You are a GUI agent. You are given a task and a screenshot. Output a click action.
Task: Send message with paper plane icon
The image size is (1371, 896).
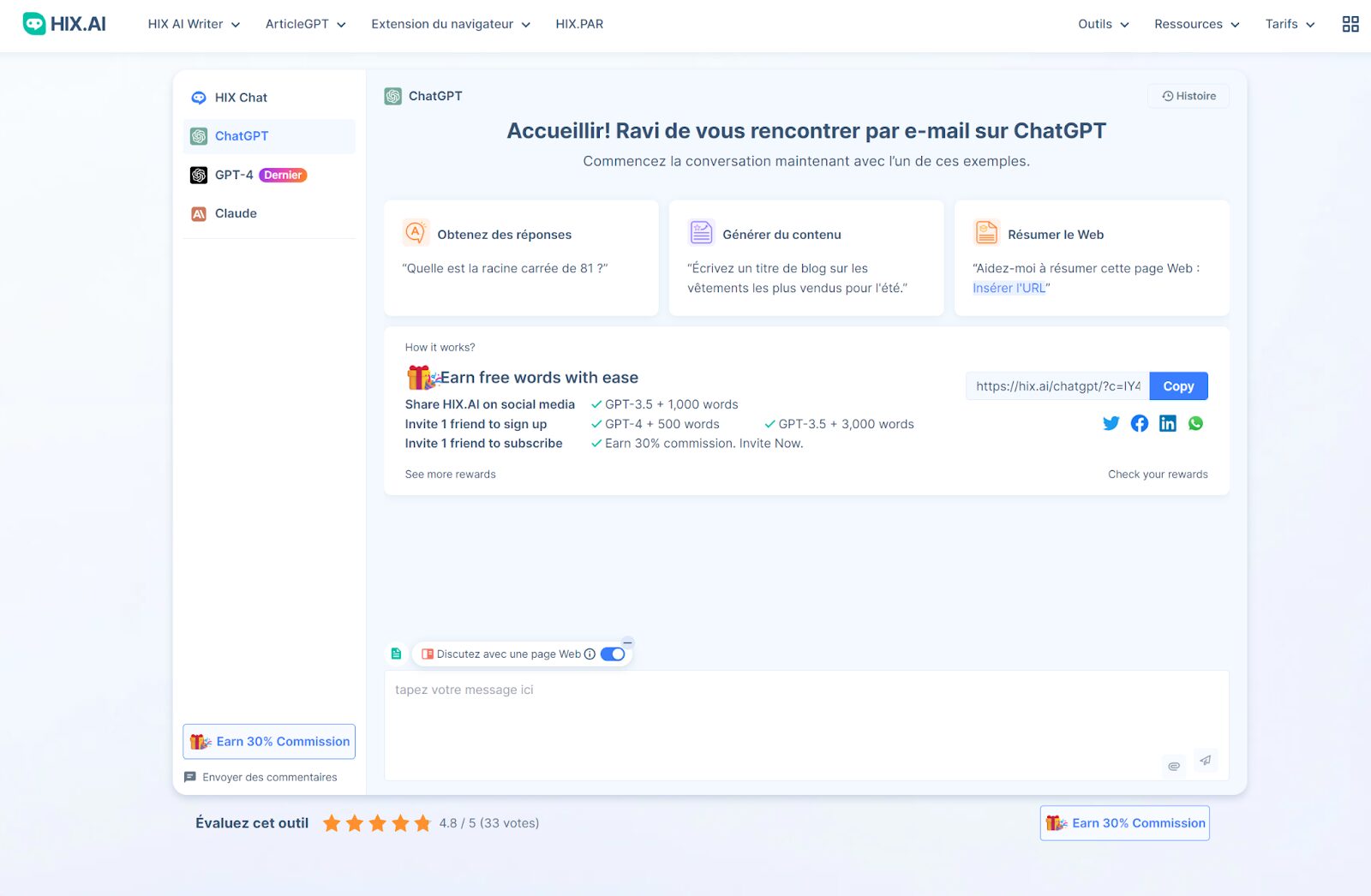1205,761
